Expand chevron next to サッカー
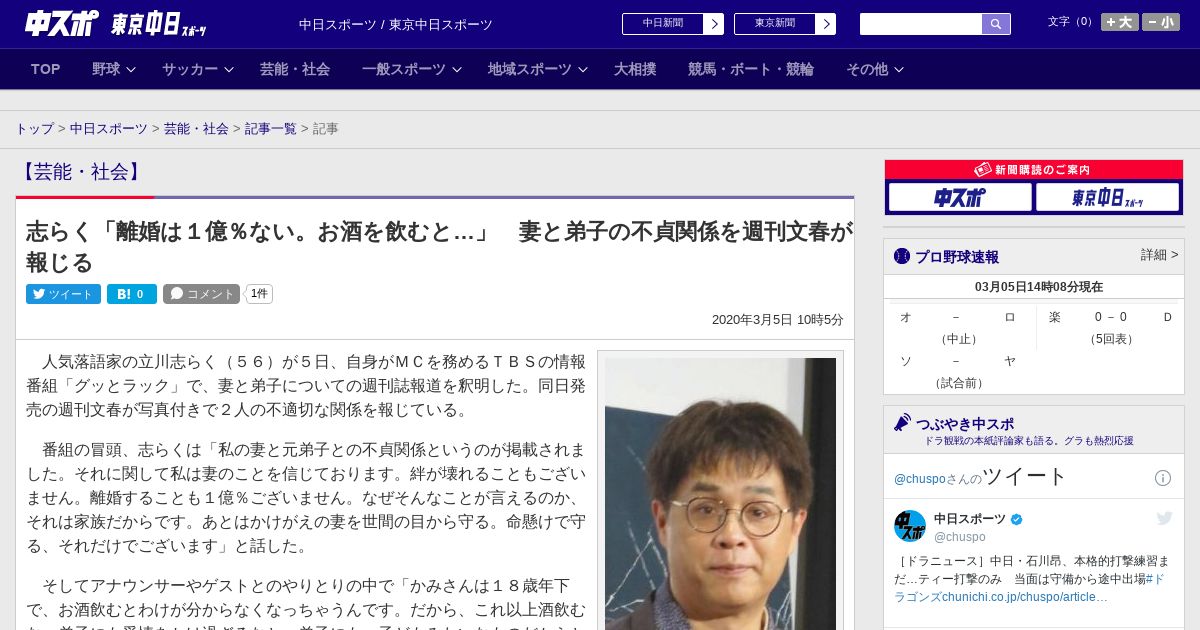This screenshot has width=1200, height=630. (229, 70)
